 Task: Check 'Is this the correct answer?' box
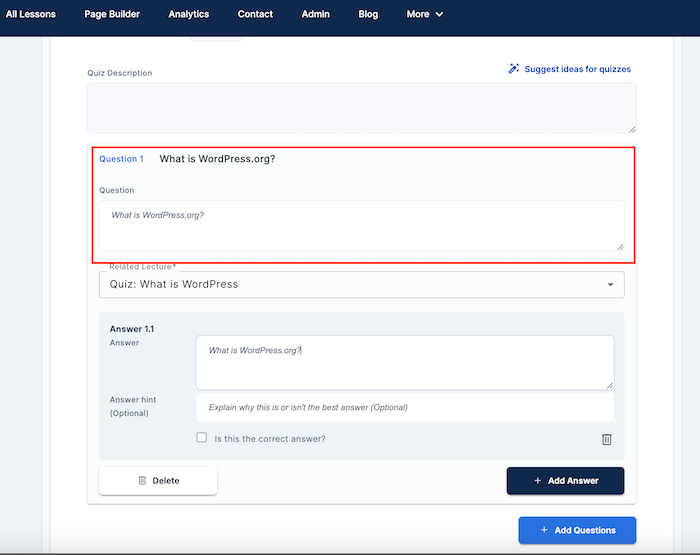pyautogui.click(x=202, y=438)
